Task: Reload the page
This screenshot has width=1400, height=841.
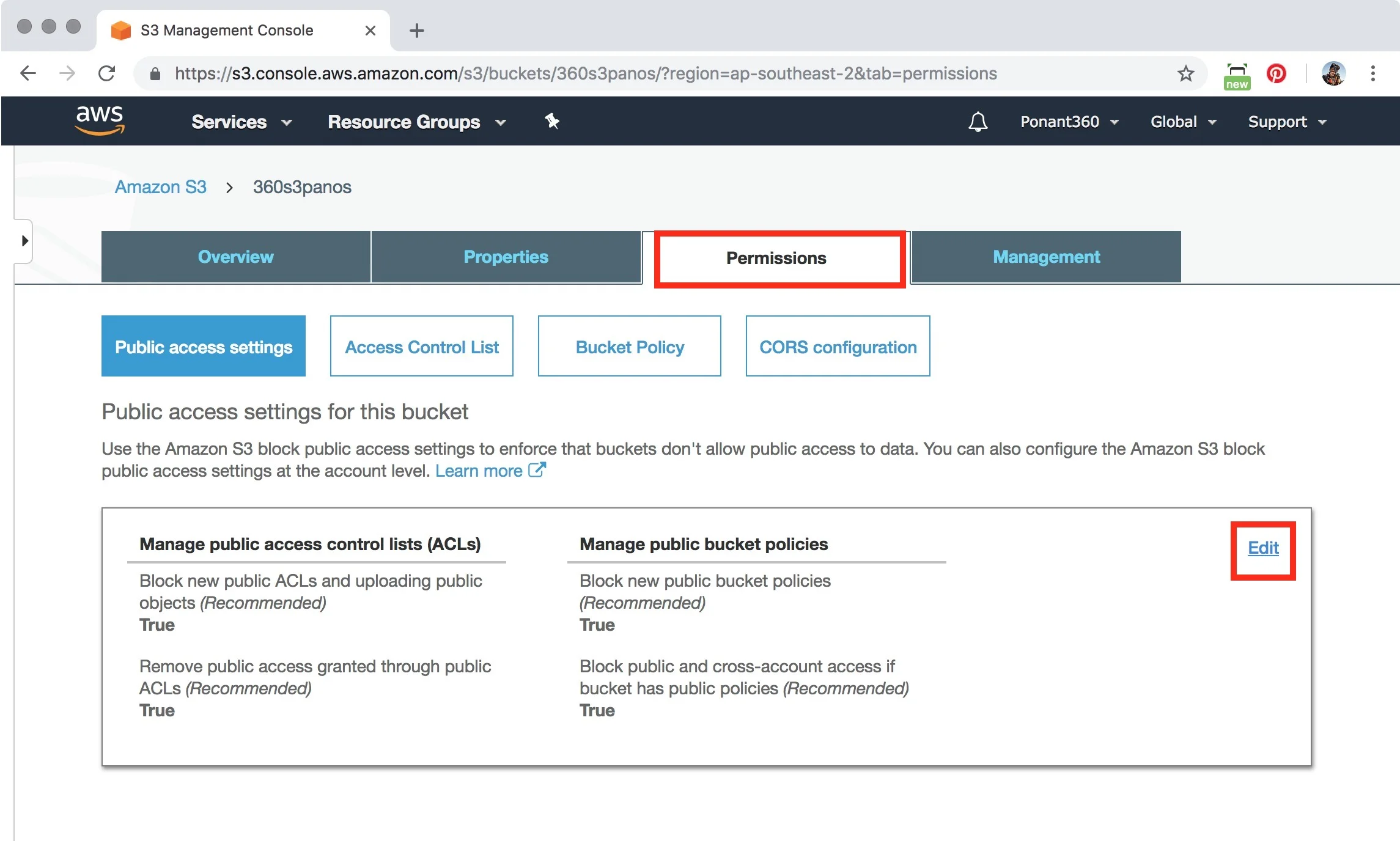Action: point(107,73)
